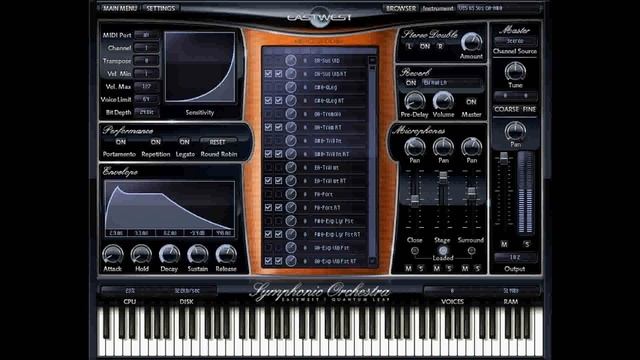Click the Attack knob in Envelope
This screenshot has width=640, height=360.
click(113, 255)
